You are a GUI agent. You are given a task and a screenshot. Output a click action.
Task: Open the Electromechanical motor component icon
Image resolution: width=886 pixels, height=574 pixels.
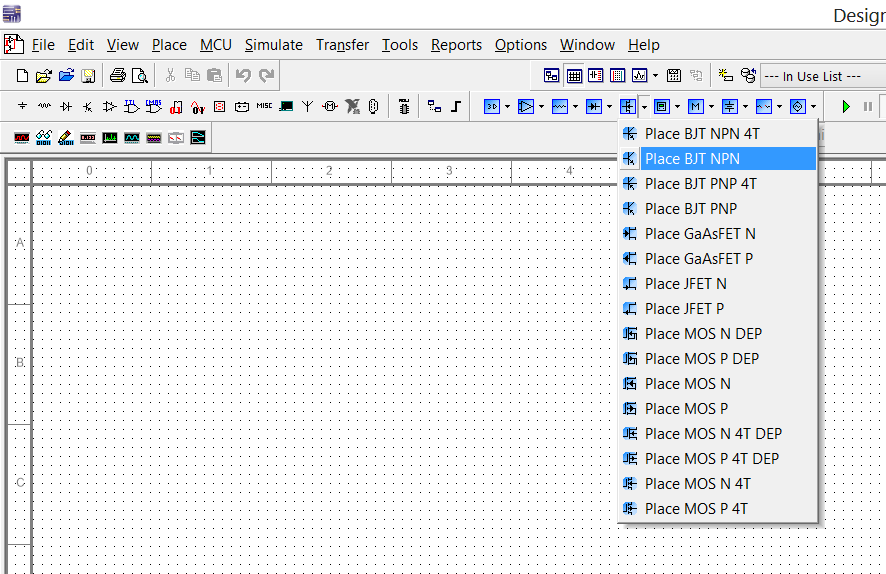coord(330,106)
